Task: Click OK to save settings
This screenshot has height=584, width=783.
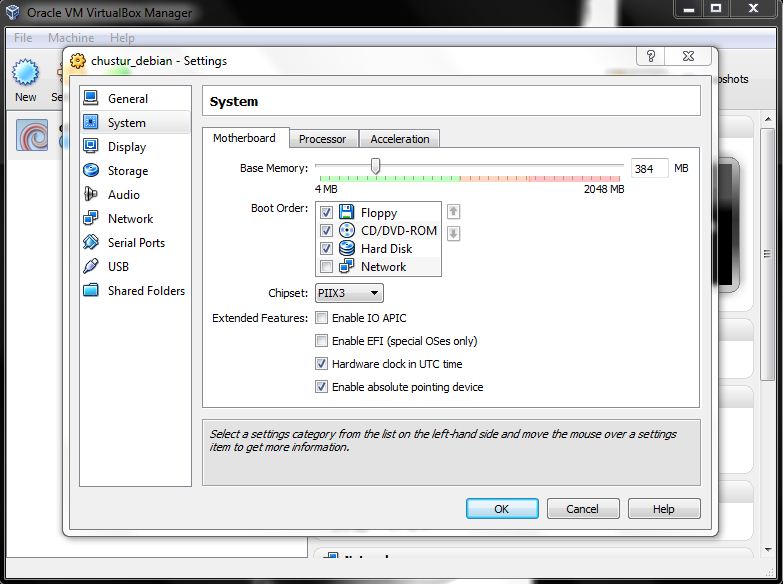Action: (502, 509)
